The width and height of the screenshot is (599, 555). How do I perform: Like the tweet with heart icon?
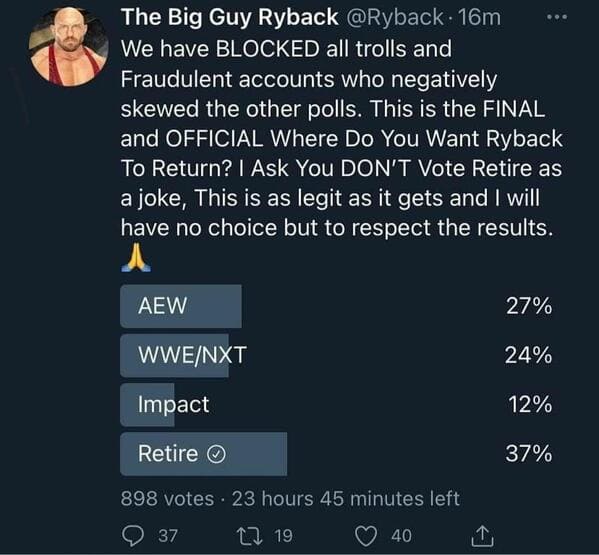(366, 536)
